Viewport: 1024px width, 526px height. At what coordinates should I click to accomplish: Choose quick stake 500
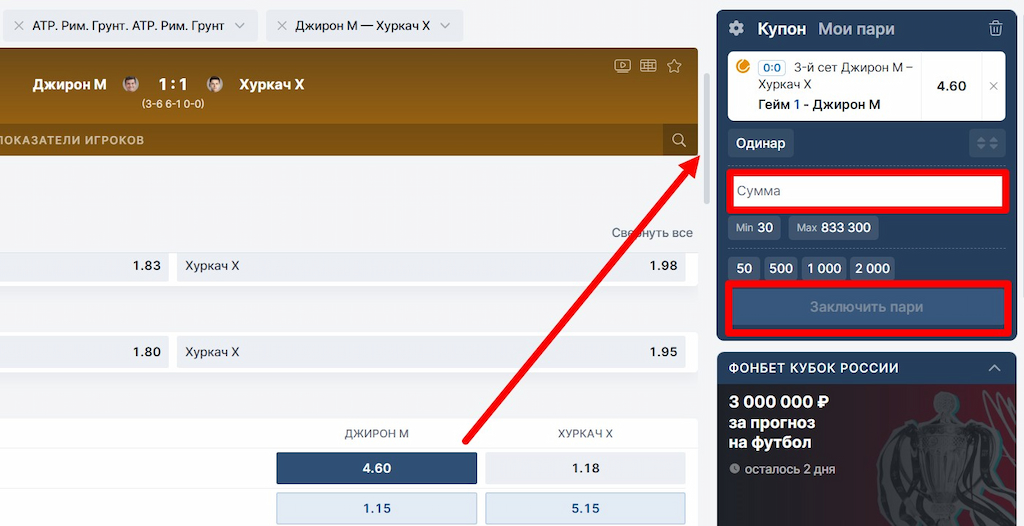point(781,269)
